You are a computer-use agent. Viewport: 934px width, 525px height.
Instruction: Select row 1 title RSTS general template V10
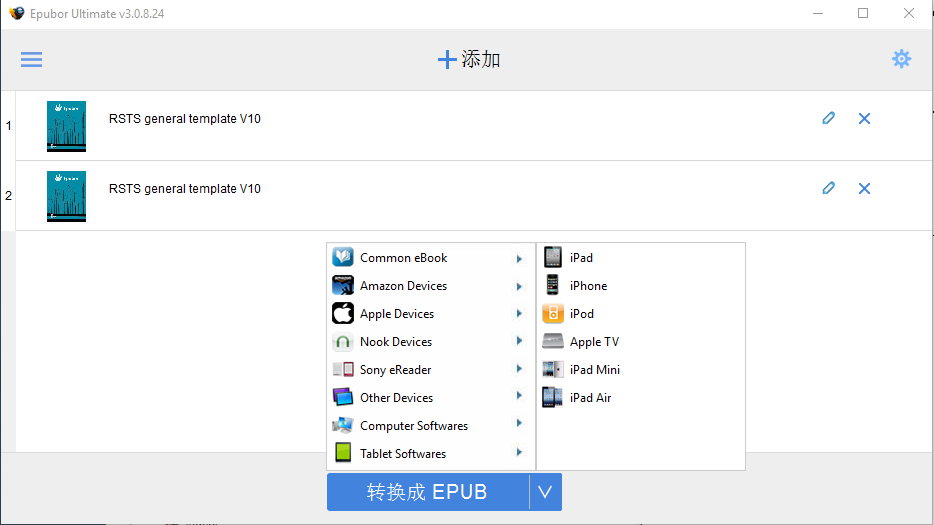185,119
